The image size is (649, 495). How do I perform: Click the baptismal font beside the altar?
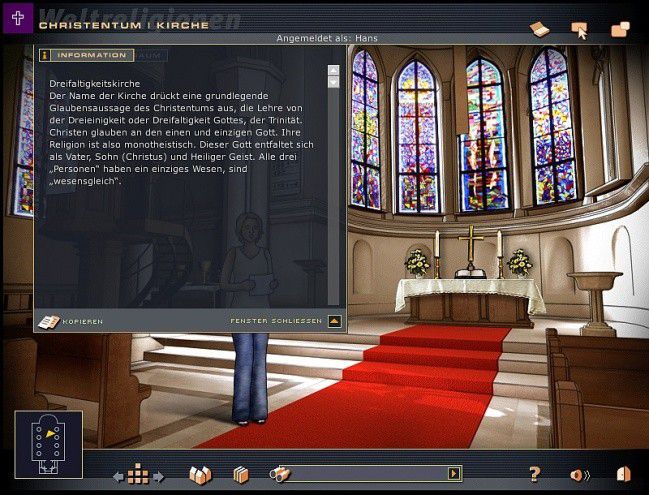(595, 303)
